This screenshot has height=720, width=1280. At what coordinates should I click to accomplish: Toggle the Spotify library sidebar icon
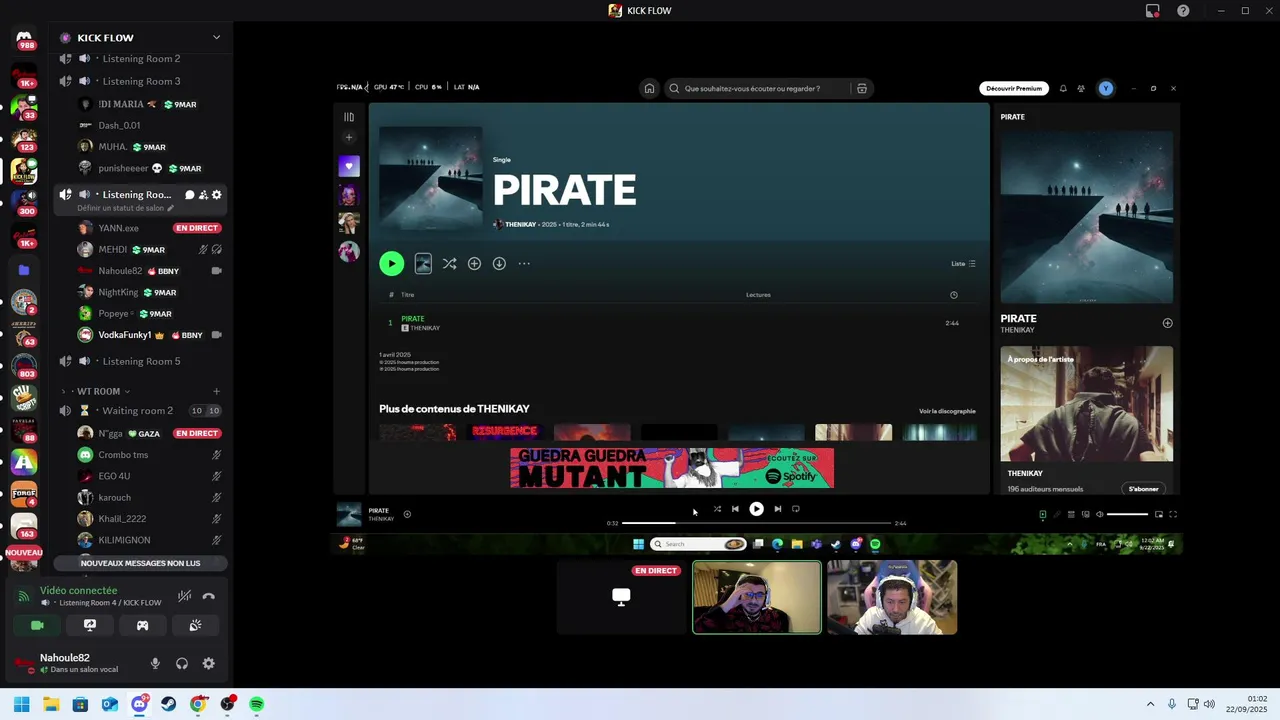click(349, 117)
